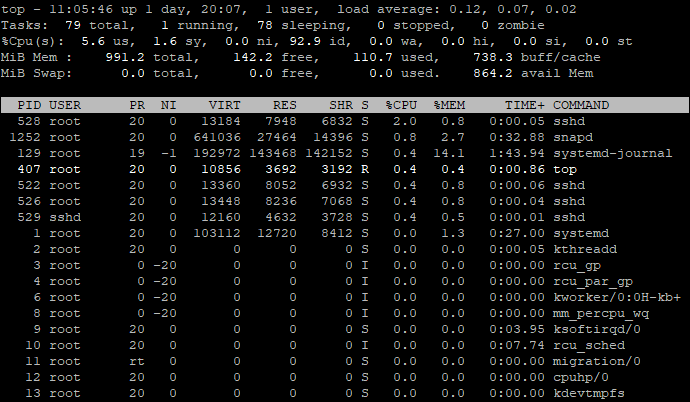The image size is (690, 402).
Task: Select PID 528 in the process list
Action: click(29, 121)
